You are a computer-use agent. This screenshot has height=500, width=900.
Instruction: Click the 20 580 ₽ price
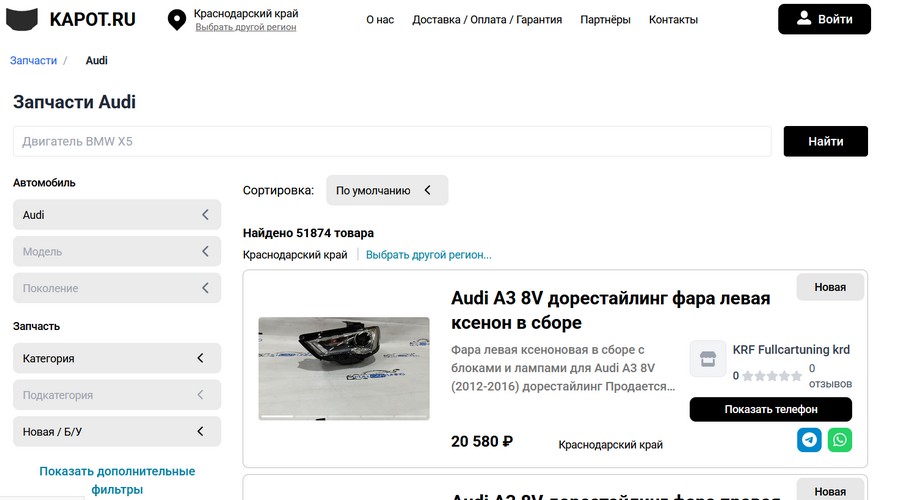482,441
